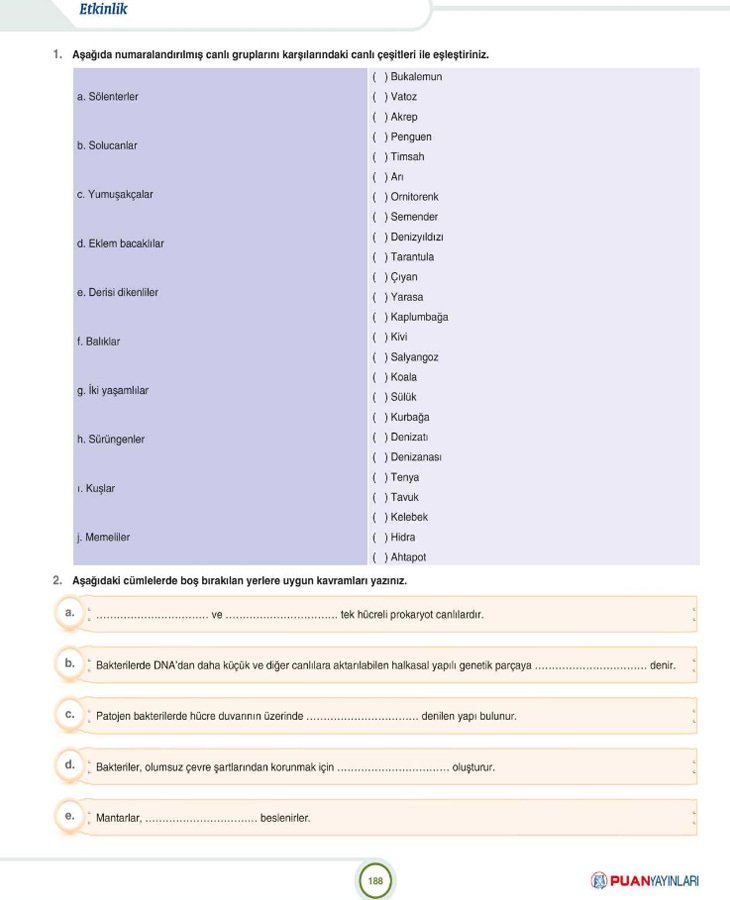Select the 'a. Sölenterler' group label
The width and height of the screenshot is (730, 900).
point(108,97)
